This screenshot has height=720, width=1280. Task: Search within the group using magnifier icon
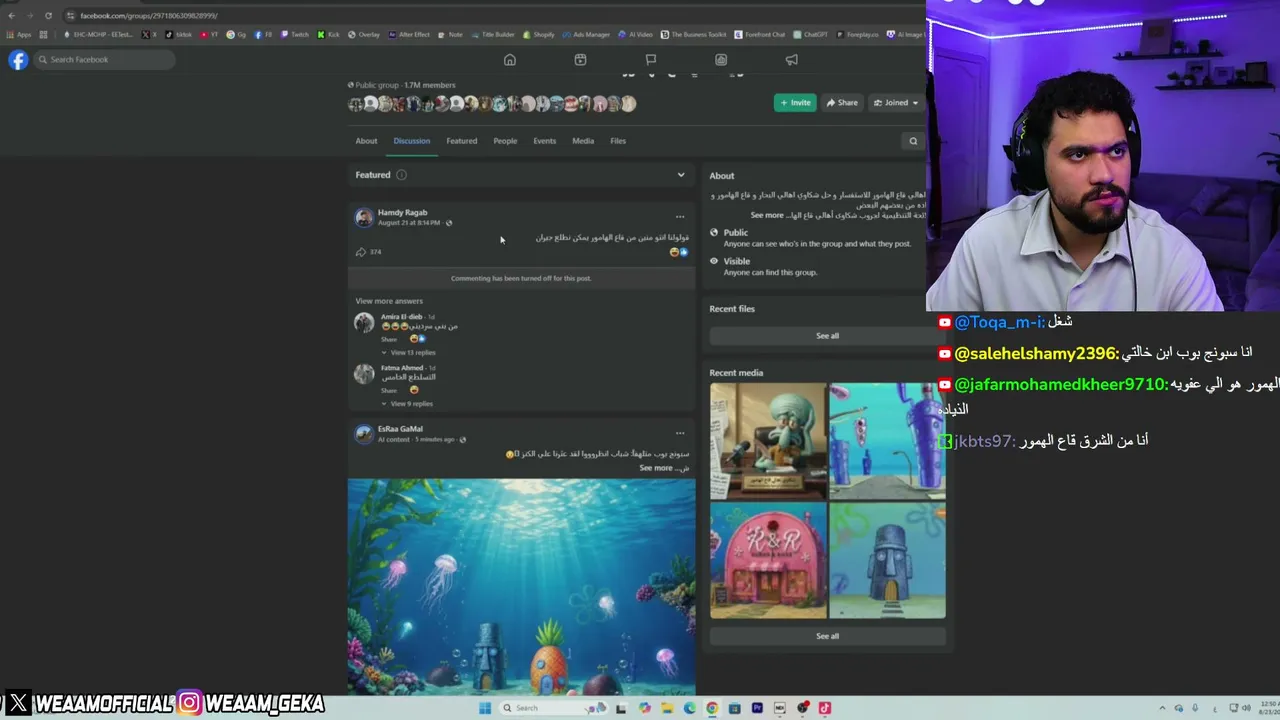coord(913,141)
